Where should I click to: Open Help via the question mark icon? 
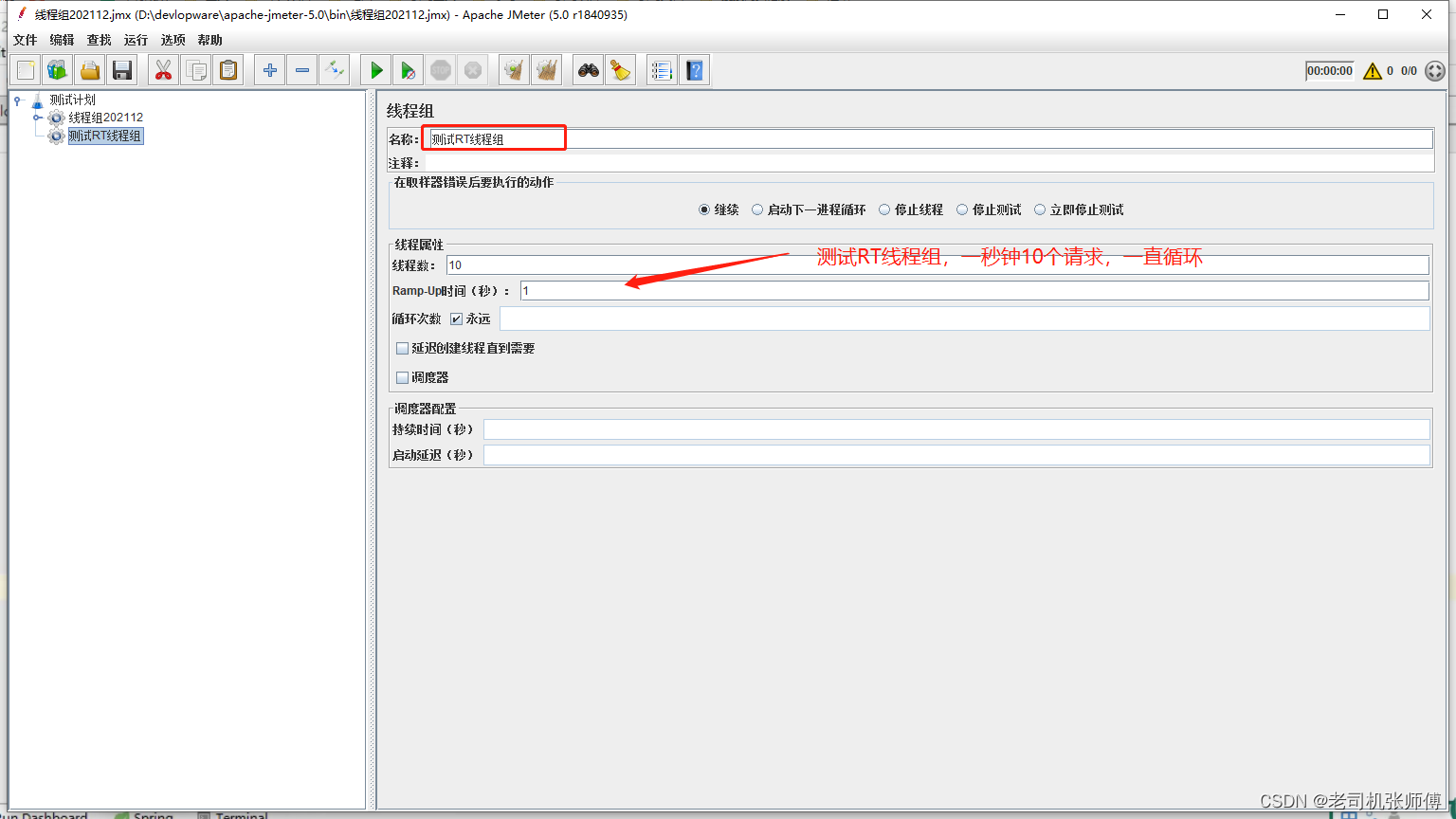pyautogui.click(x=695, y=70)
